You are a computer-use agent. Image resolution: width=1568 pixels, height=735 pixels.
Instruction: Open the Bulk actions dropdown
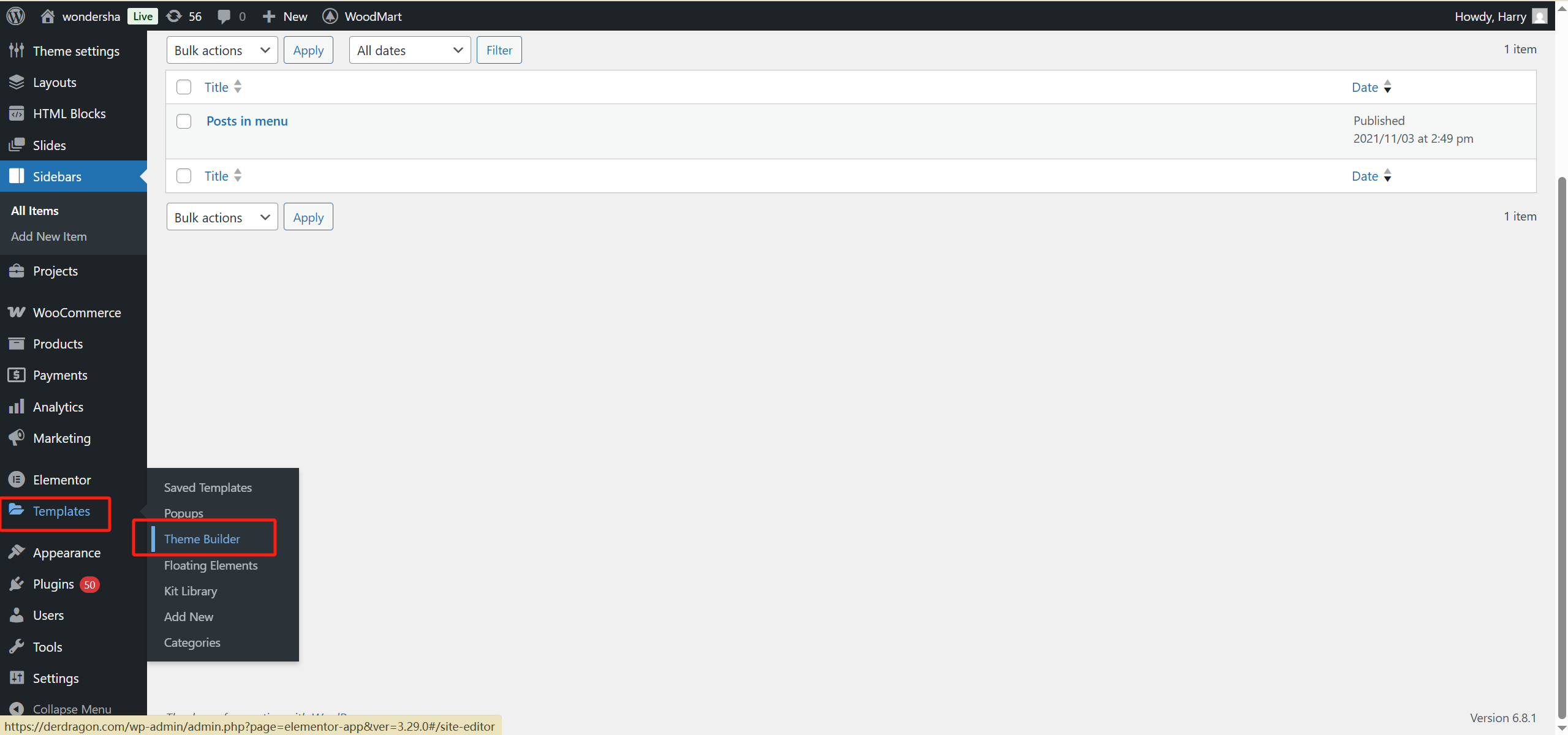coord(221,50)
